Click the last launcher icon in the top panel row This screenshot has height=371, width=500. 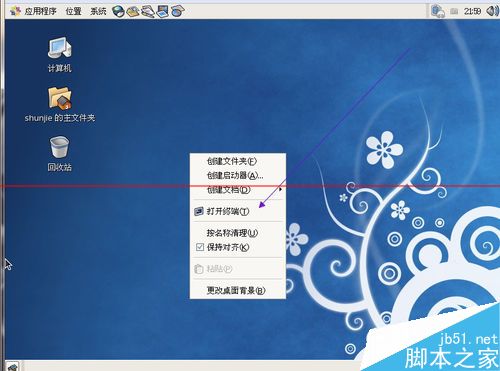pyautogui.click(x=178, y=12)
